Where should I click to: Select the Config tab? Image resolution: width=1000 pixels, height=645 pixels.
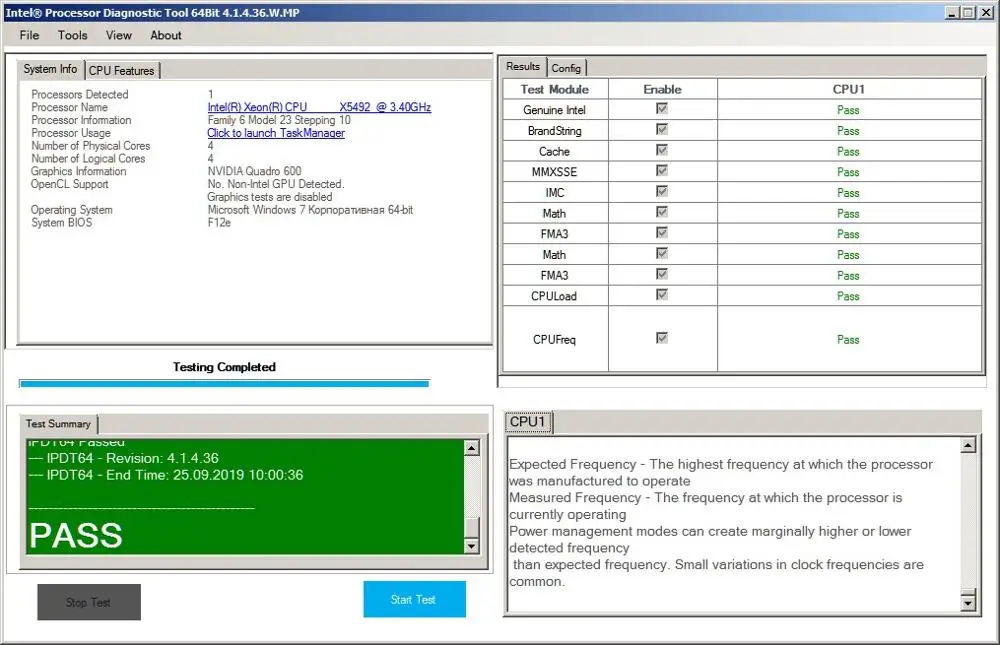[x=566, y=68]
